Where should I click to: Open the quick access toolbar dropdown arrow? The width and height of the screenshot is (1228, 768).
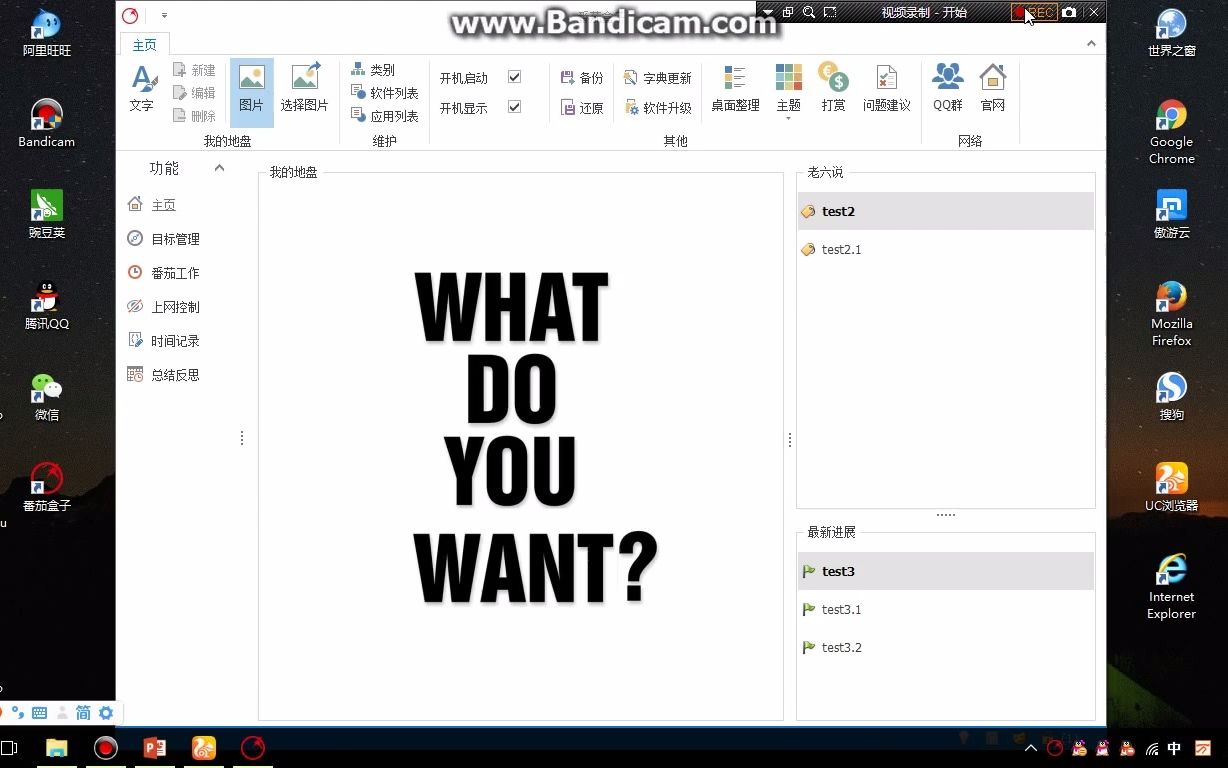point(164,16)
